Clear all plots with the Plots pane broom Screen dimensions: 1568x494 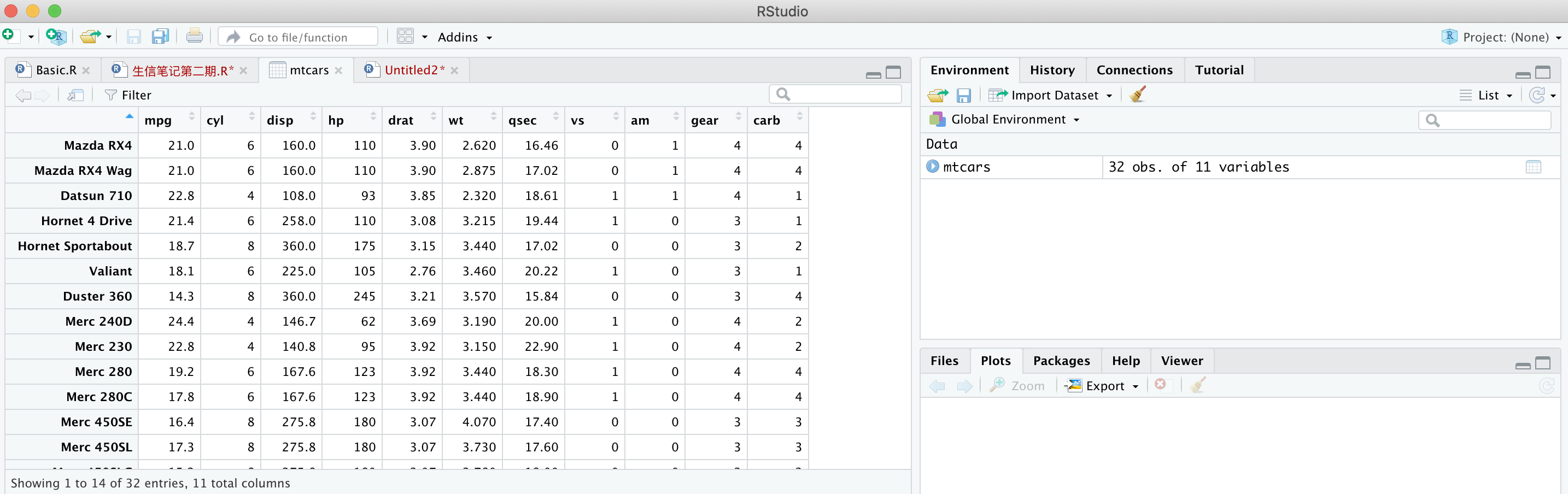coord(1197,385)
